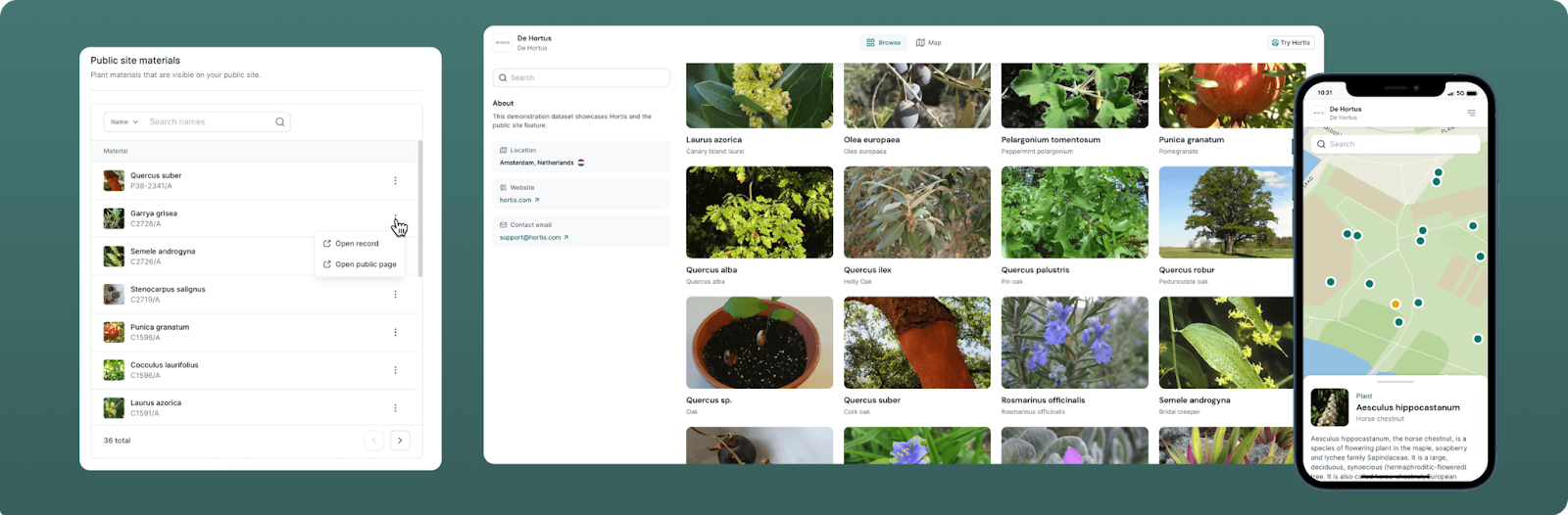The width and height of the screenshot is (1568, 515).
Task: Click the phone Search field
Action: (x=1396, y=144)
